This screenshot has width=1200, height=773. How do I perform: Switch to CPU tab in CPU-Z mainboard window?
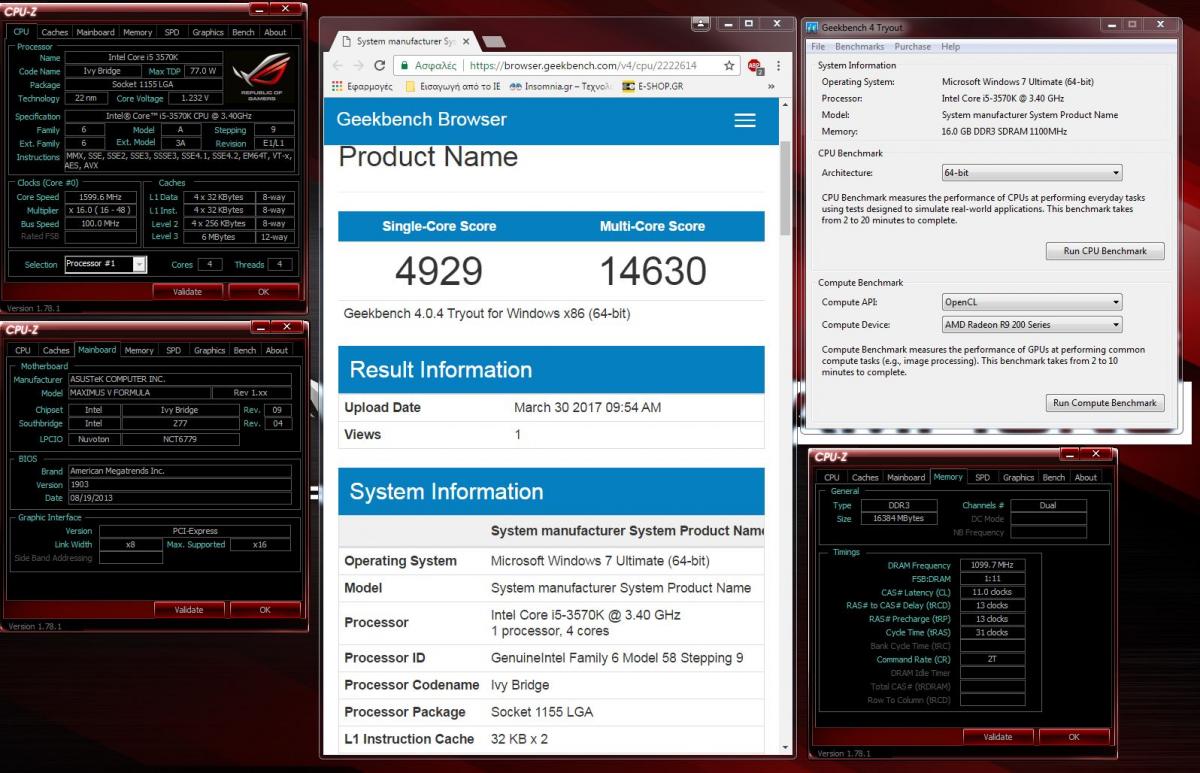(x=23, y=351)
